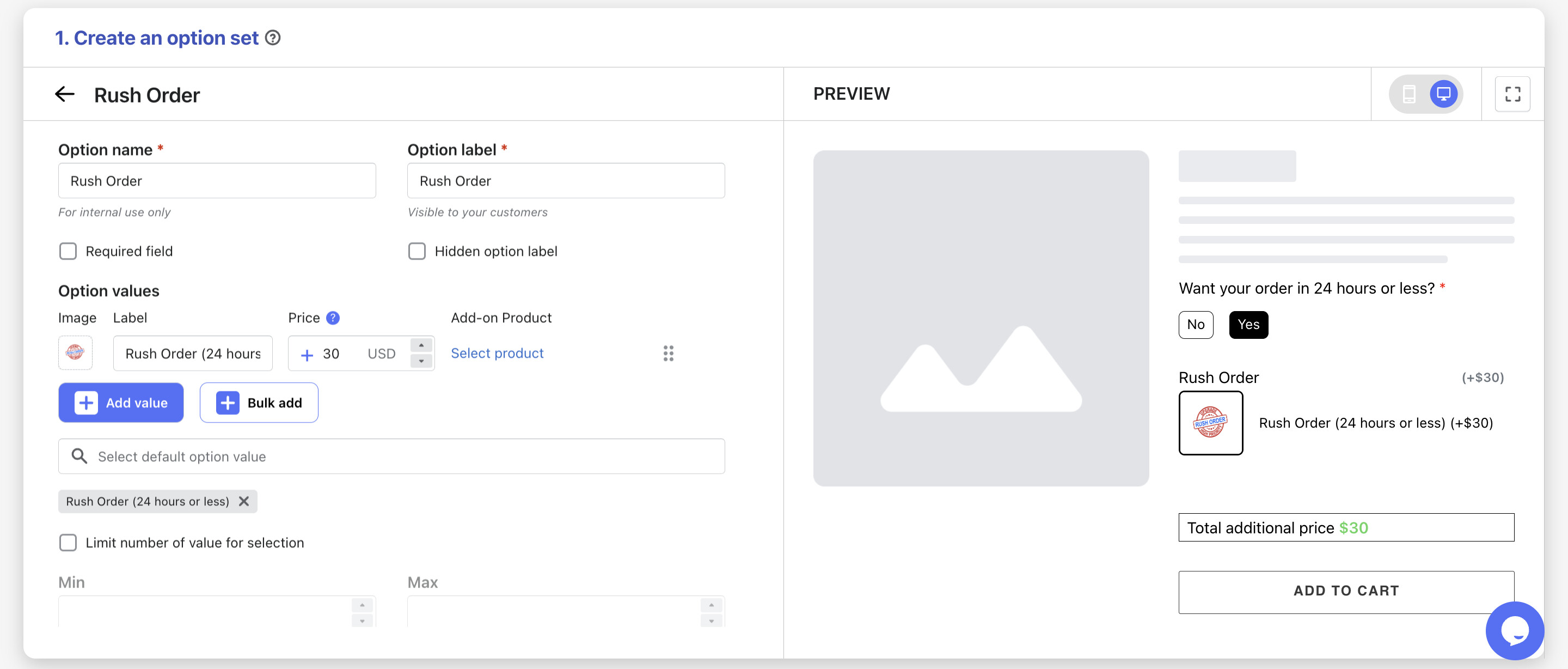Click the Add value button
This screenshot has height=669, width=1568.
(121, 403)
